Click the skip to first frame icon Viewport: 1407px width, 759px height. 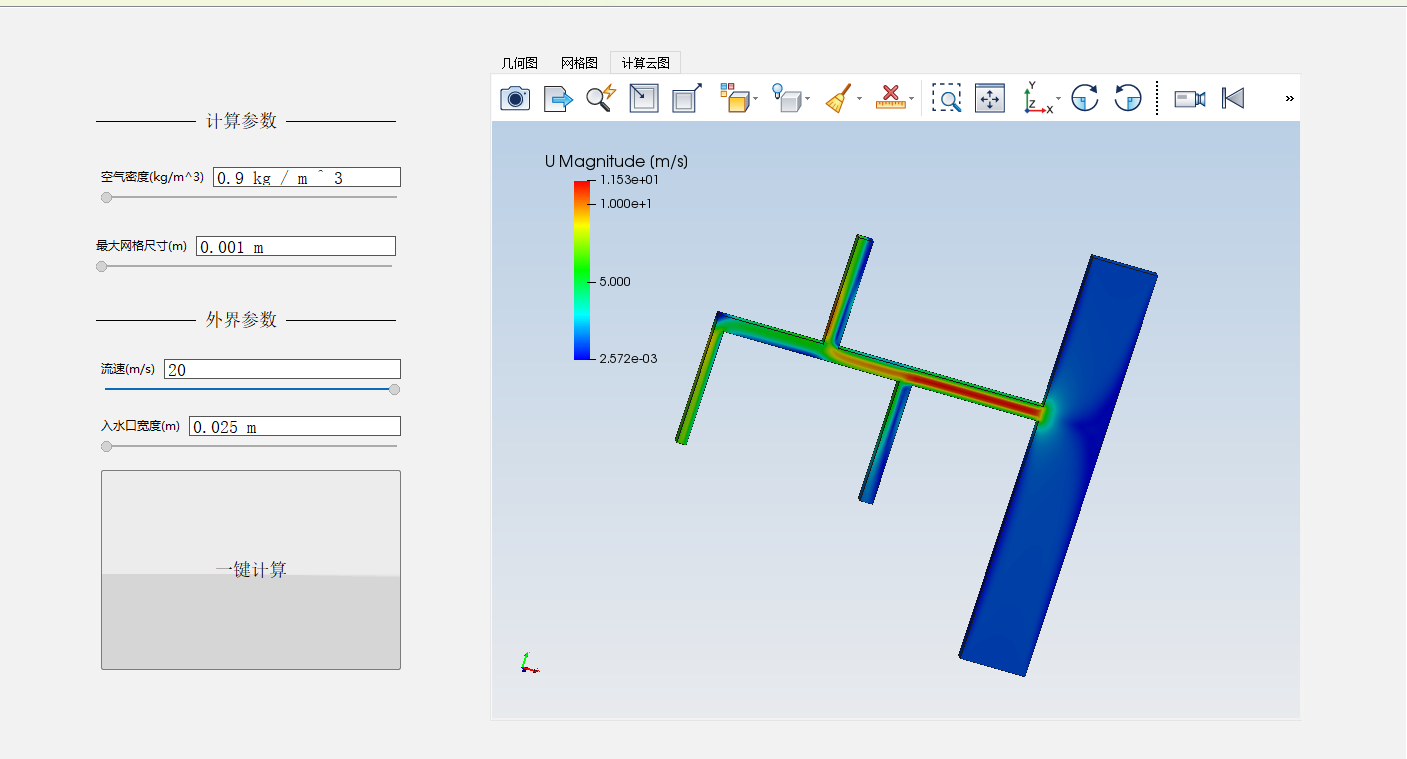[1233, 98]
